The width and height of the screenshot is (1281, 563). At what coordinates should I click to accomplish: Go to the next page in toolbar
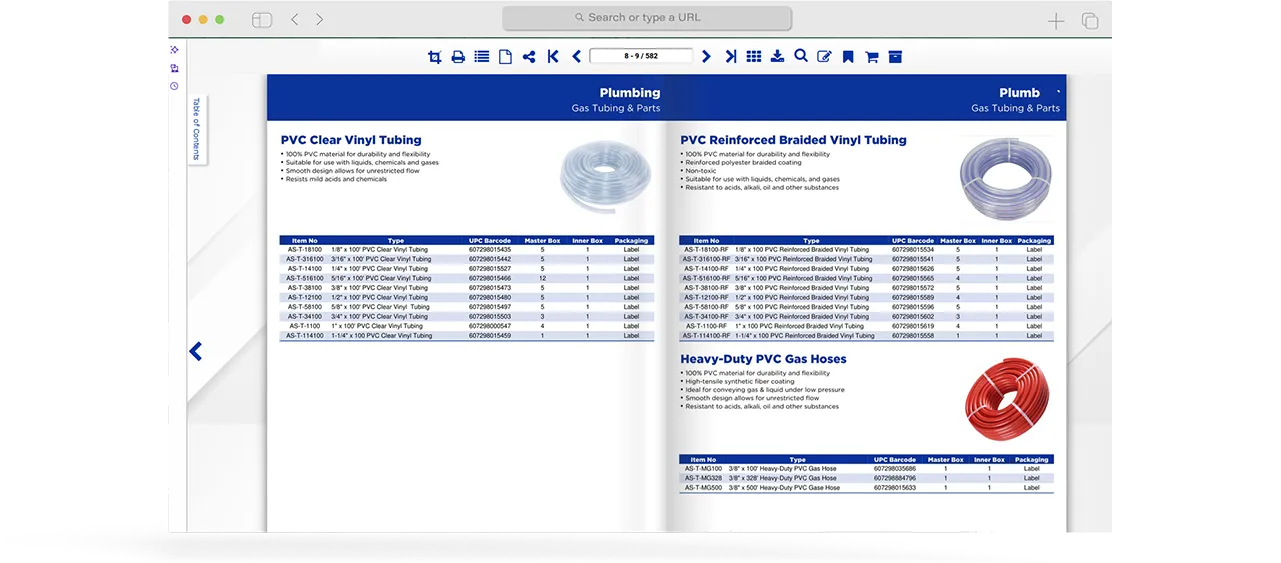pos(706,57)
